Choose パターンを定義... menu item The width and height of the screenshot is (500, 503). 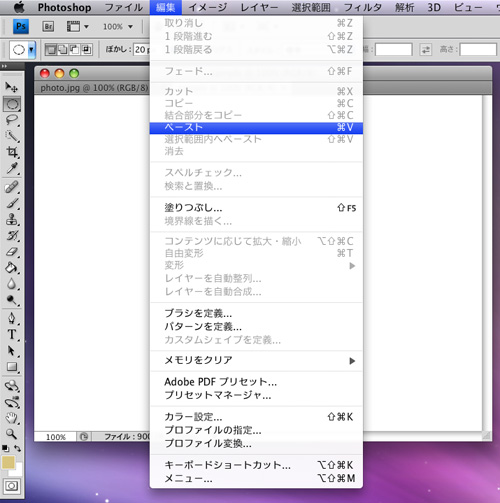pos(256,327)
